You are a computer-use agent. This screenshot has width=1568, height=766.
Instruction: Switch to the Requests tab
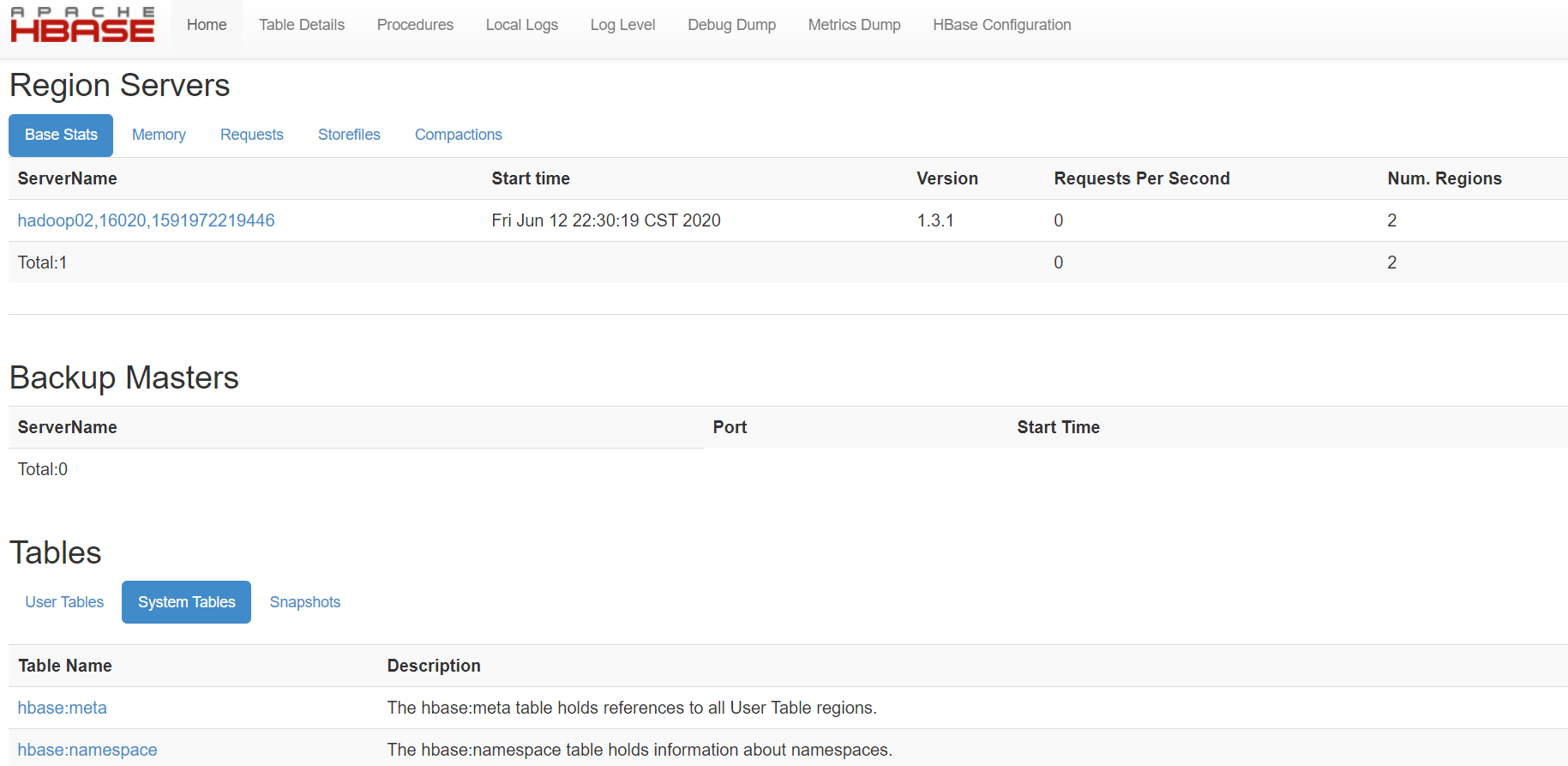click(x=251, y=135)
